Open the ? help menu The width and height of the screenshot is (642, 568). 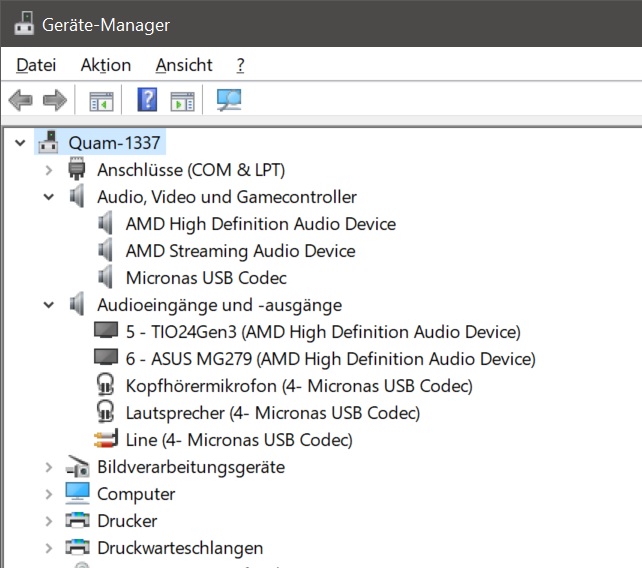[240, 65]
